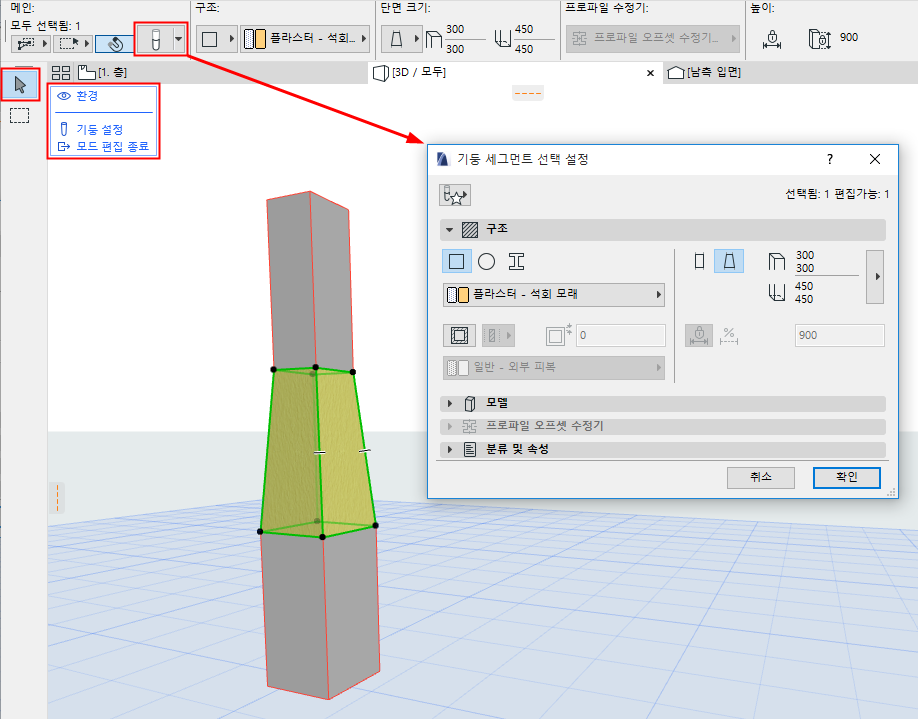Click the segment height icon next to 900

[x=820, y=39]
